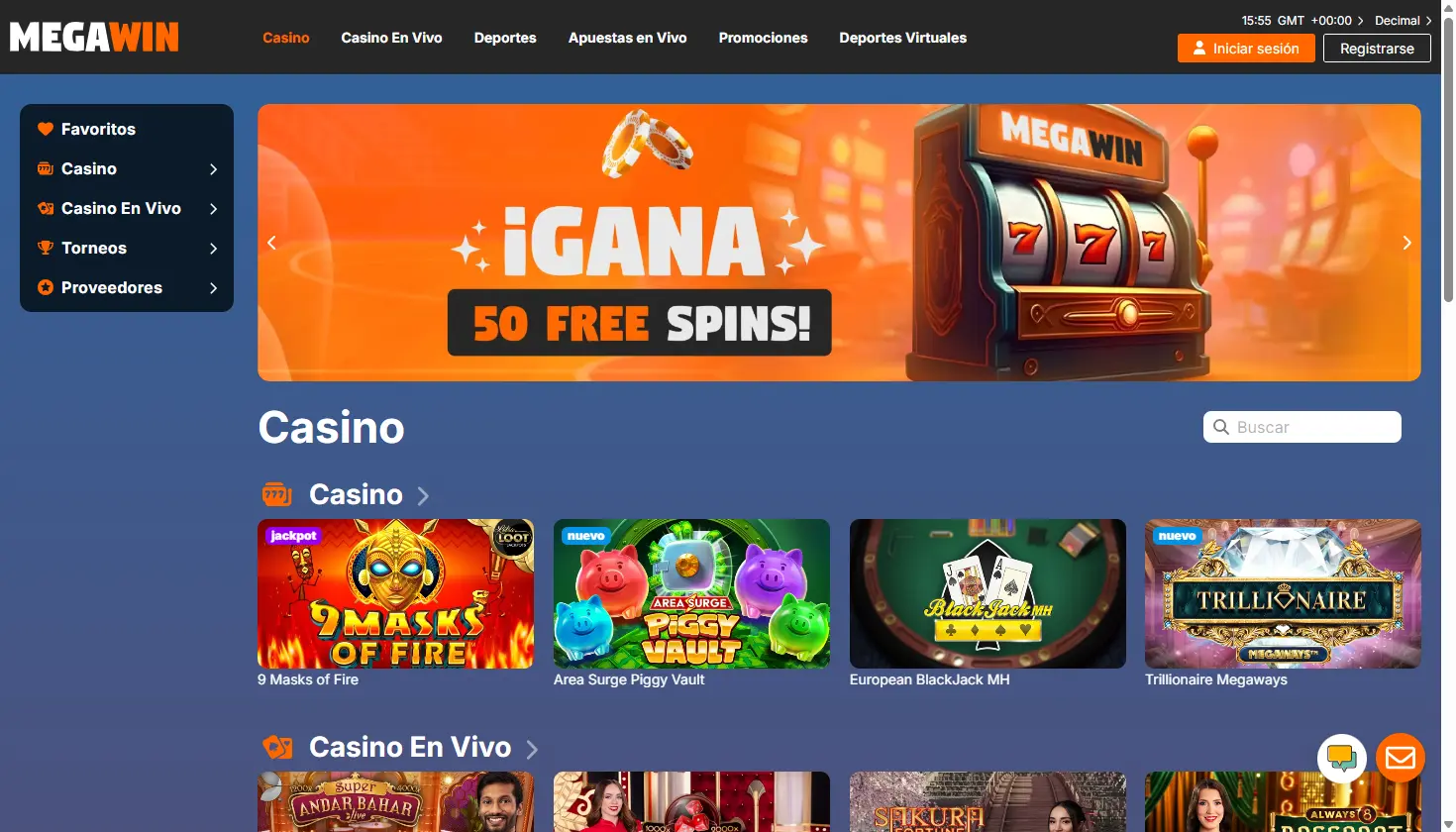This screenshot has width=1456, height=832.
Task: Expand the Casino En Vivo sidebar chevron
Action: pos(213,209)
